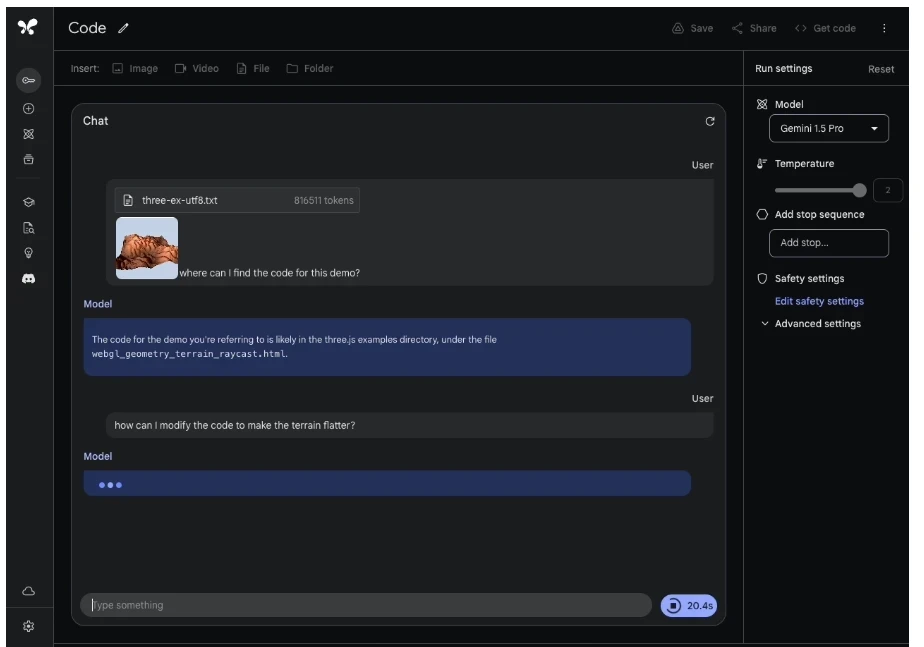
Task: Open the lightbulb icon in sidebar
Action: (x=28, y=253)
